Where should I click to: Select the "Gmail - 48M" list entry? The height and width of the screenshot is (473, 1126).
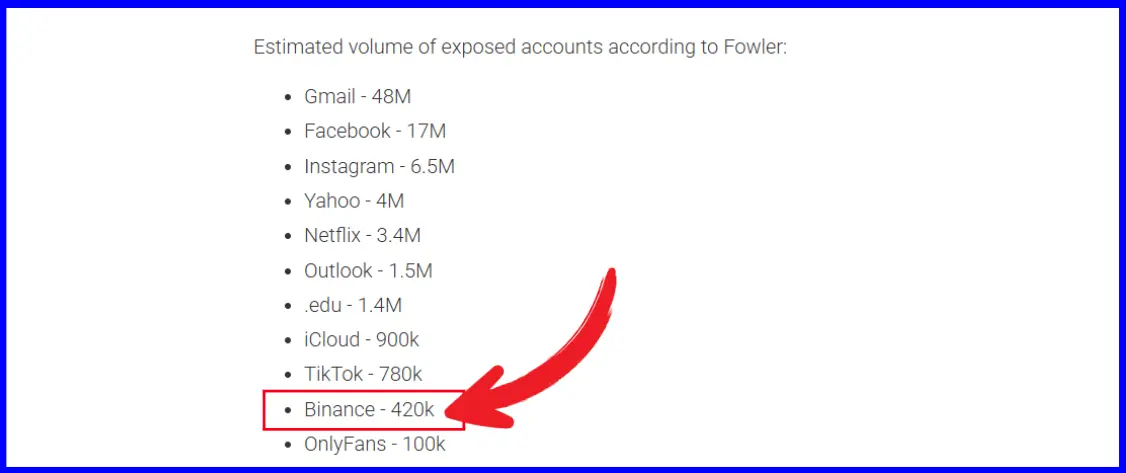pos(358,97)
